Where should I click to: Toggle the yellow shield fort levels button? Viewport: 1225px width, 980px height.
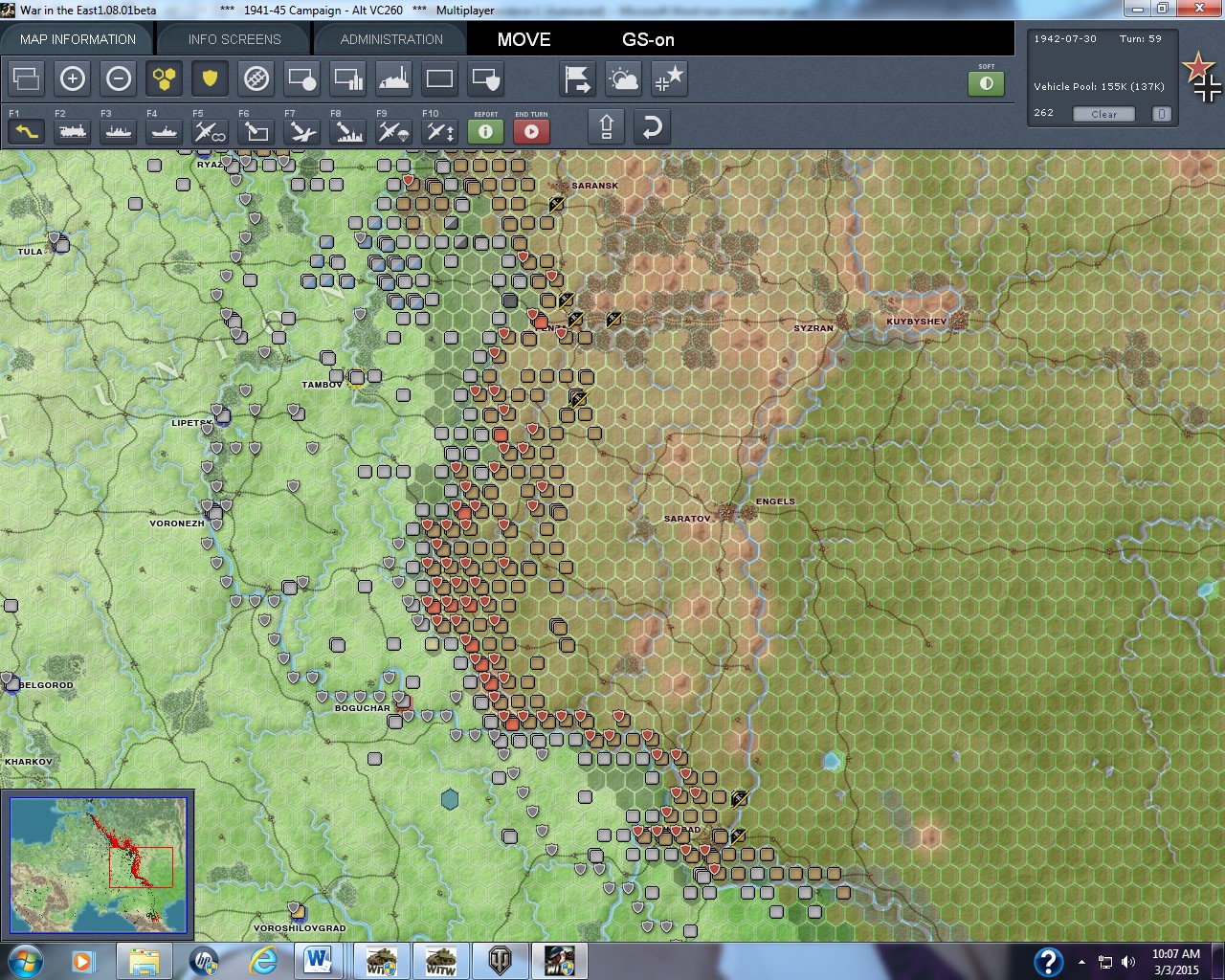point(211,78)
